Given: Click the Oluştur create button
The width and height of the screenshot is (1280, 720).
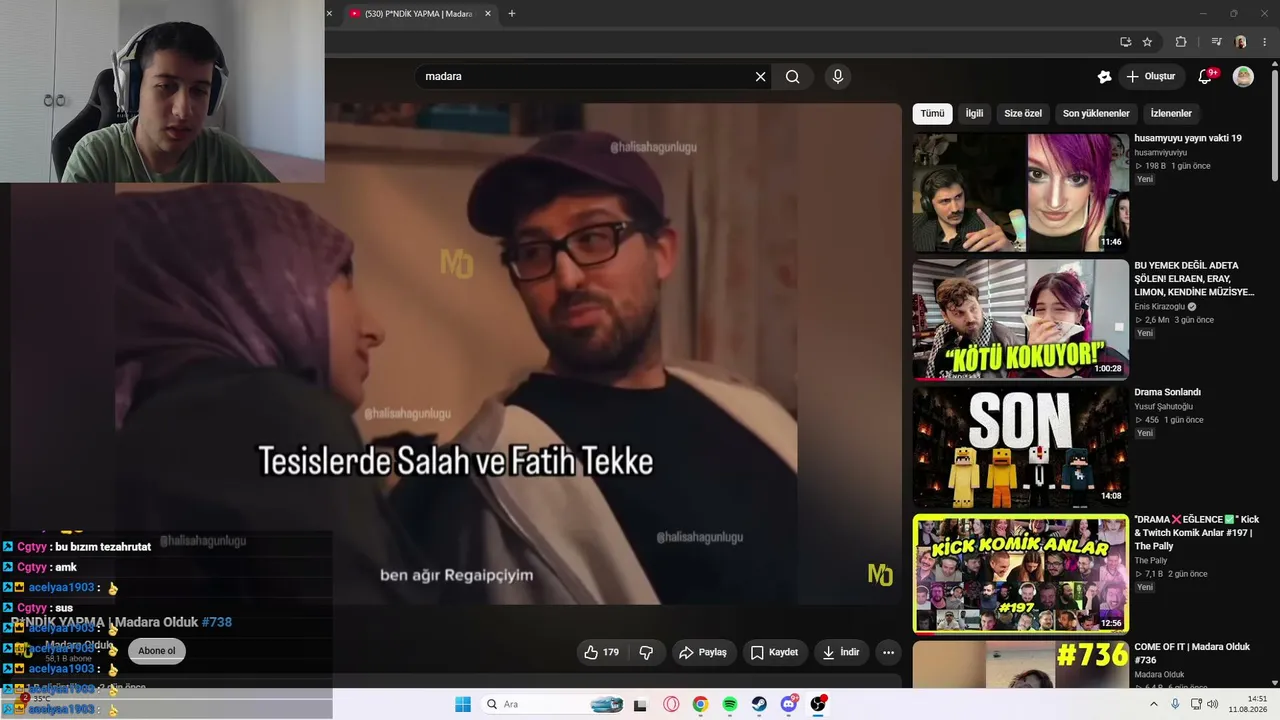Looking at the screenshot, I should tap(1150, 77).
